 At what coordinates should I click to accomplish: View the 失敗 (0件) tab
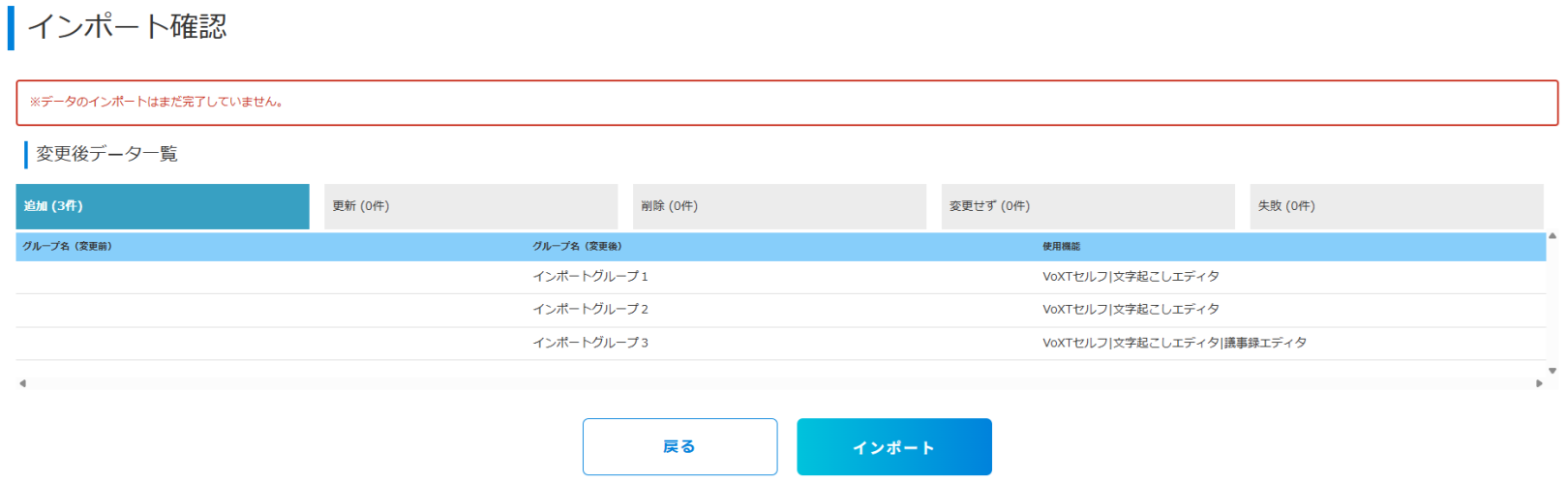(x=1396, y=206)
